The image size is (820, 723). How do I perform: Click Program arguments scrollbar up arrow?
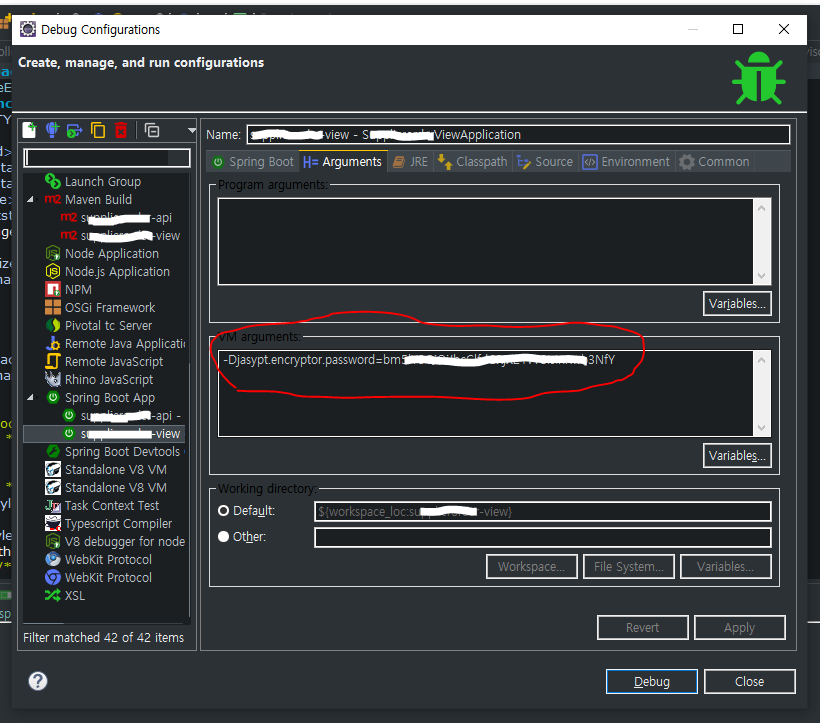click(761, 208)
